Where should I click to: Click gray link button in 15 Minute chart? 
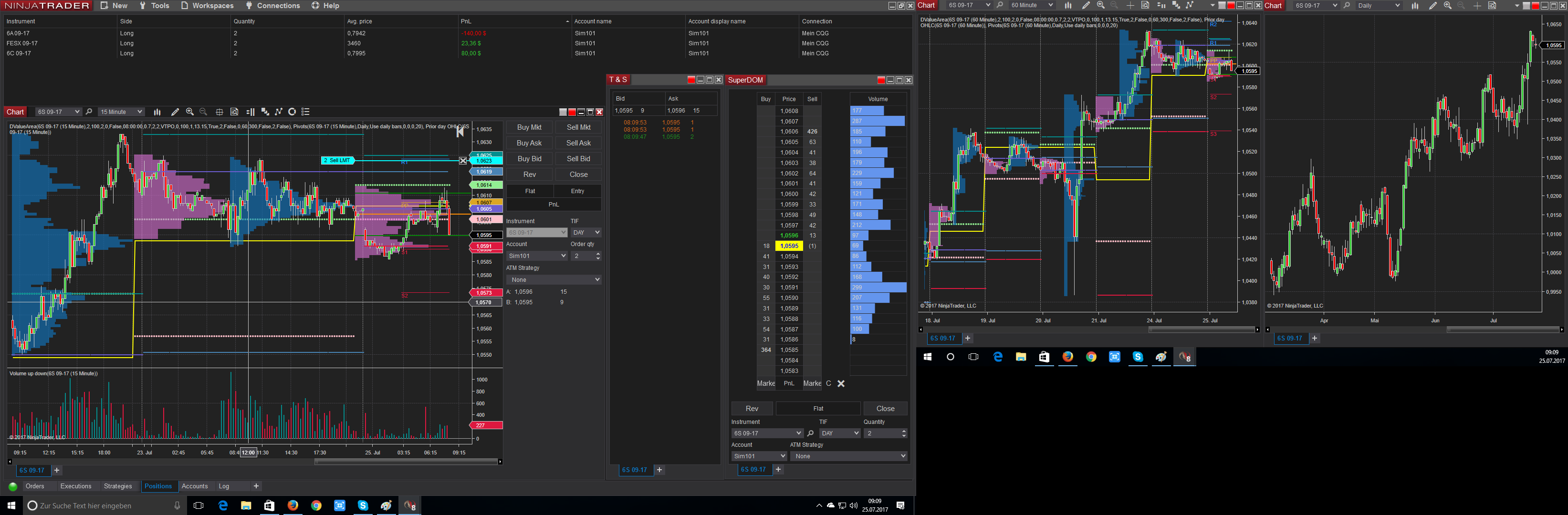[563, 112]
